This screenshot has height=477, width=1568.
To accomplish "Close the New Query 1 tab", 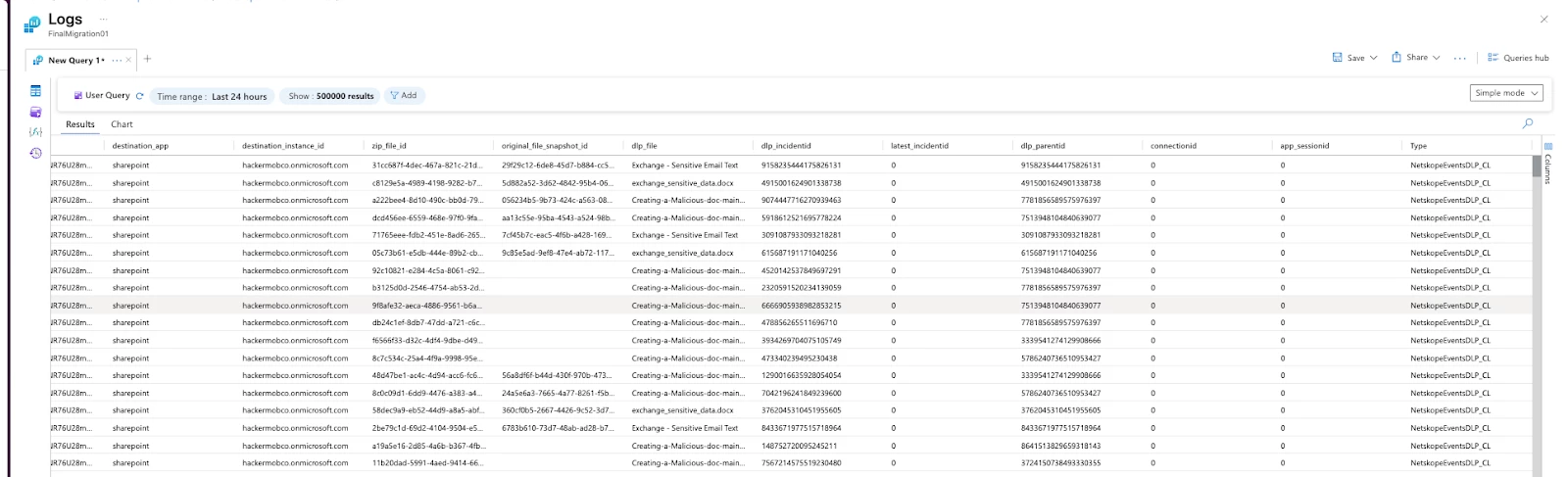I will coord(128,60).
